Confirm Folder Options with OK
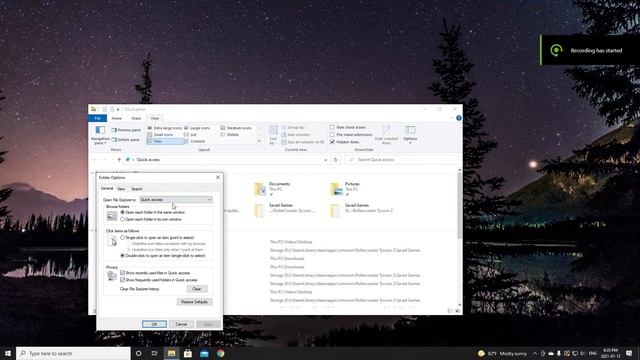Viewport: 640px width, 360px height. point(154,324)
